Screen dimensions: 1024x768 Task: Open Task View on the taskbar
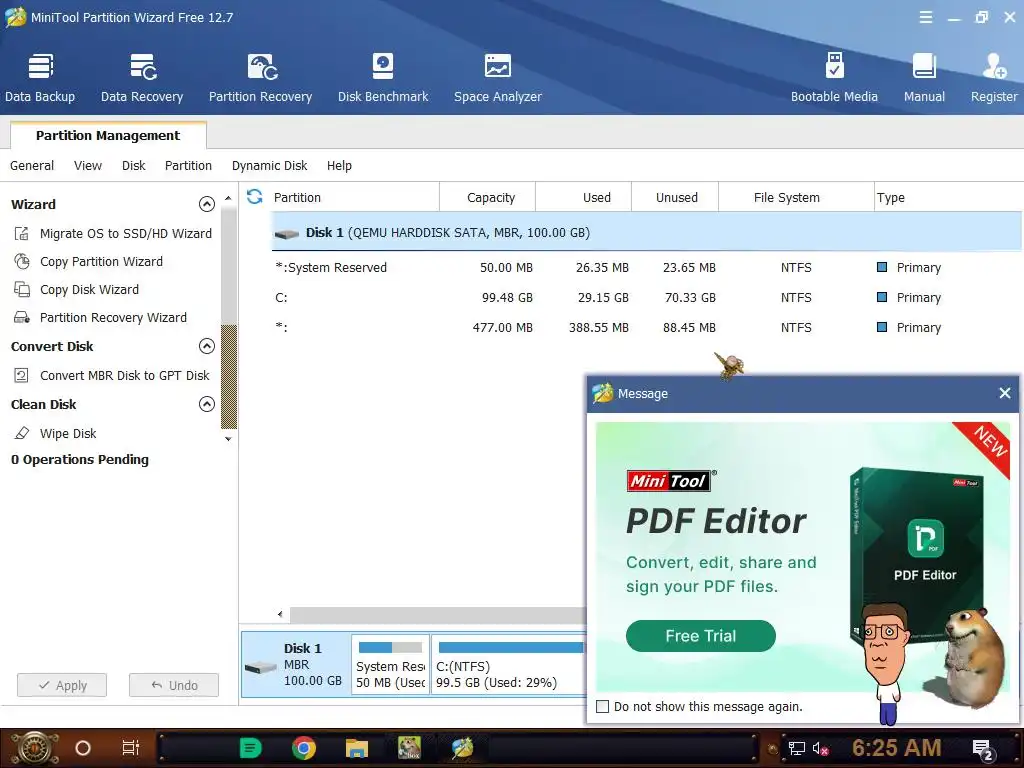(131, 748)
